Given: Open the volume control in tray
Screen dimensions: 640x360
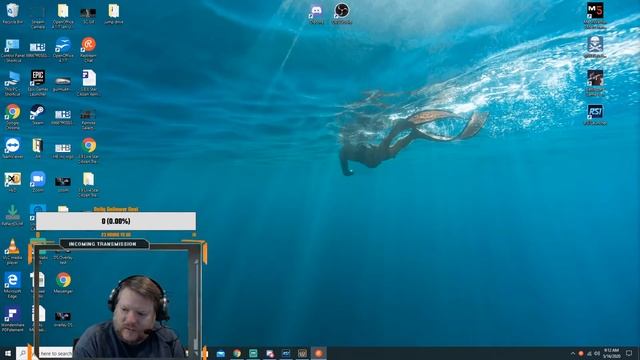Looking at the screenshot, I should point(597,353).
